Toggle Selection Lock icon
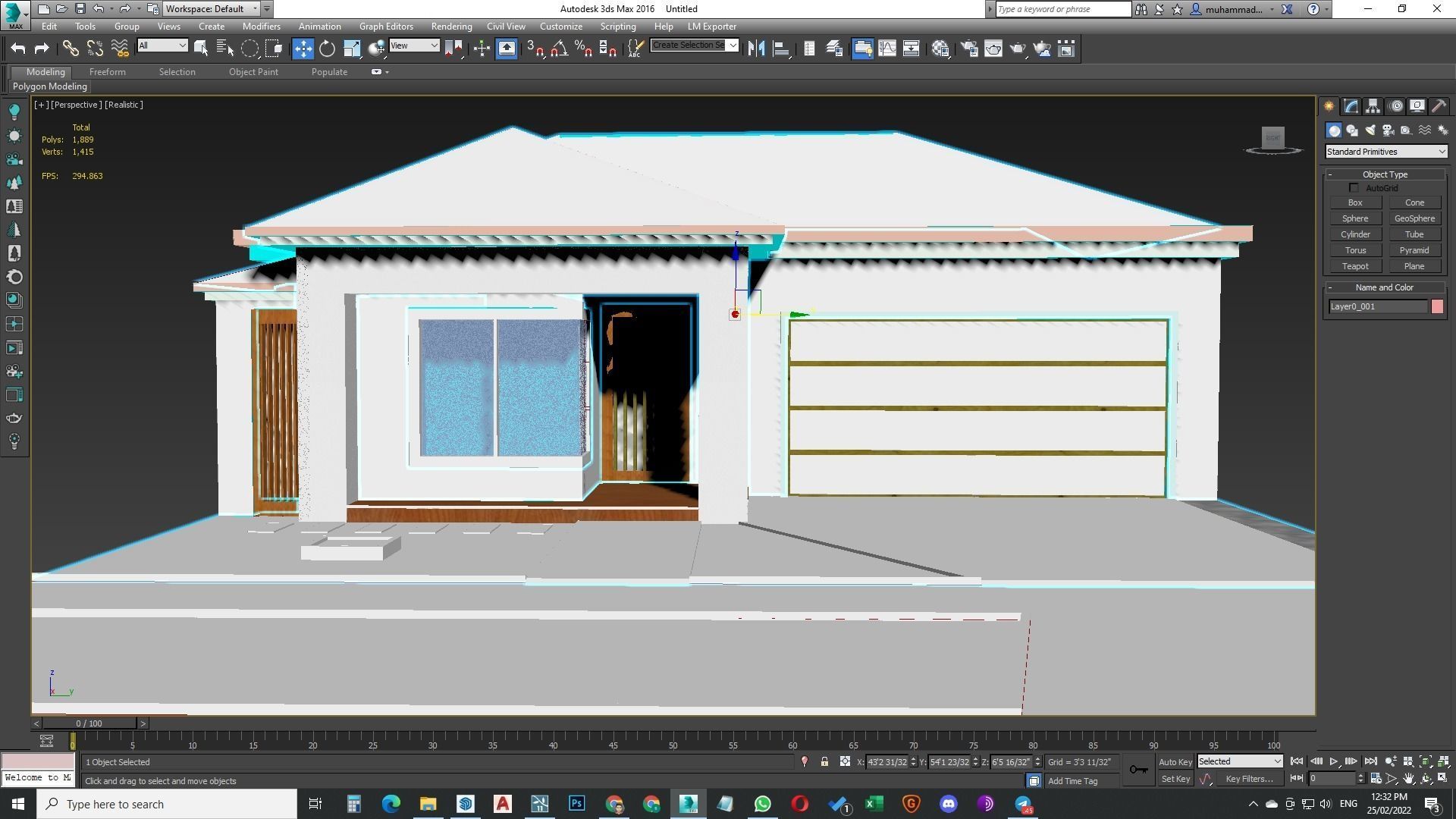This screenshot has height=819, width=1456. pos(824,761)
